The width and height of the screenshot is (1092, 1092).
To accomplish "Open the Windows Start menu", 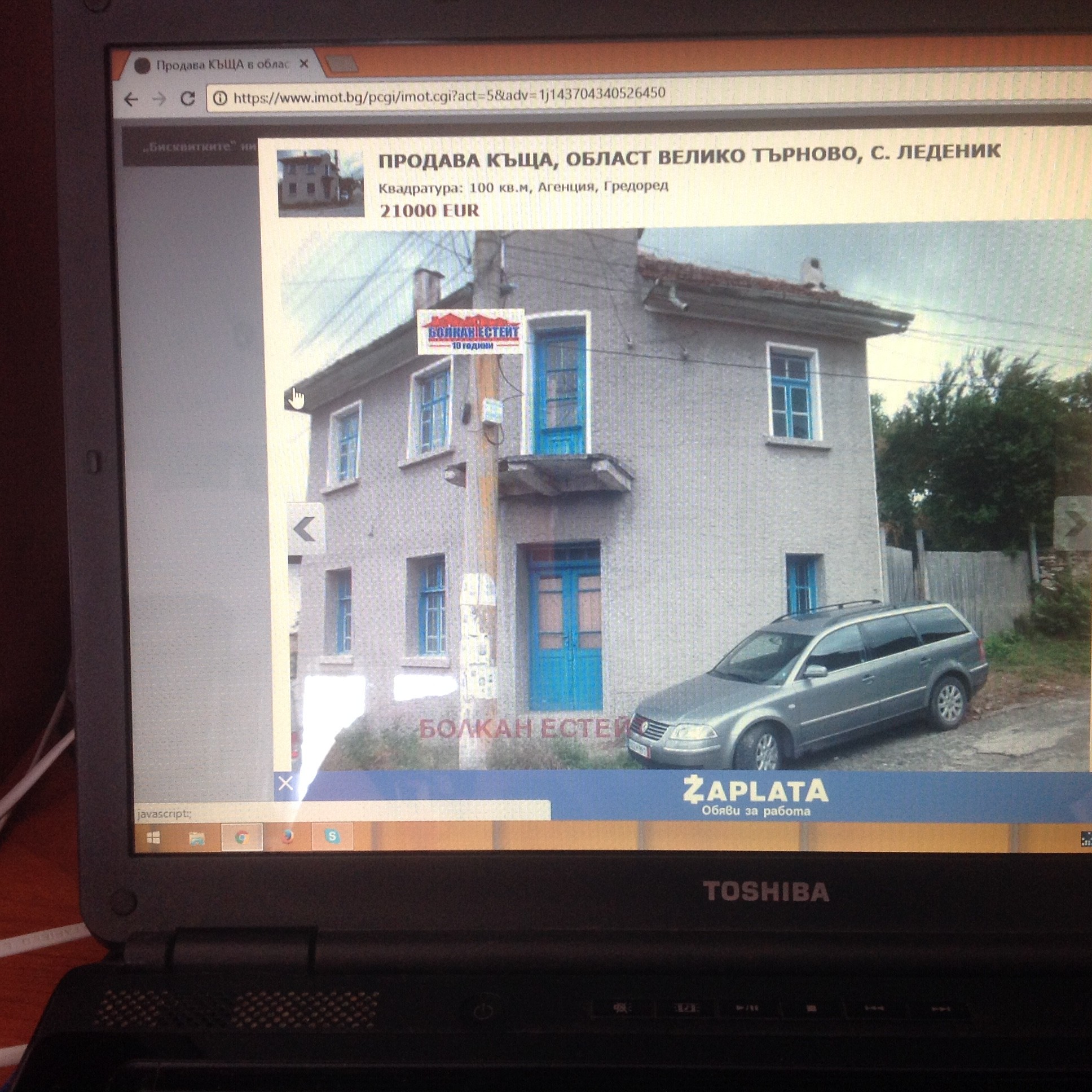I will pos(153,837).
